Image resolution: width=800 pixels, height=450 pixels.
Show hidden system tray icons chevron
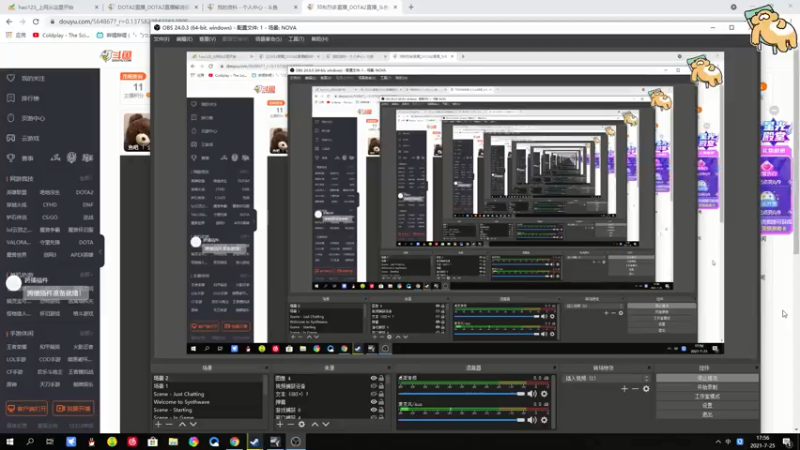718,442
